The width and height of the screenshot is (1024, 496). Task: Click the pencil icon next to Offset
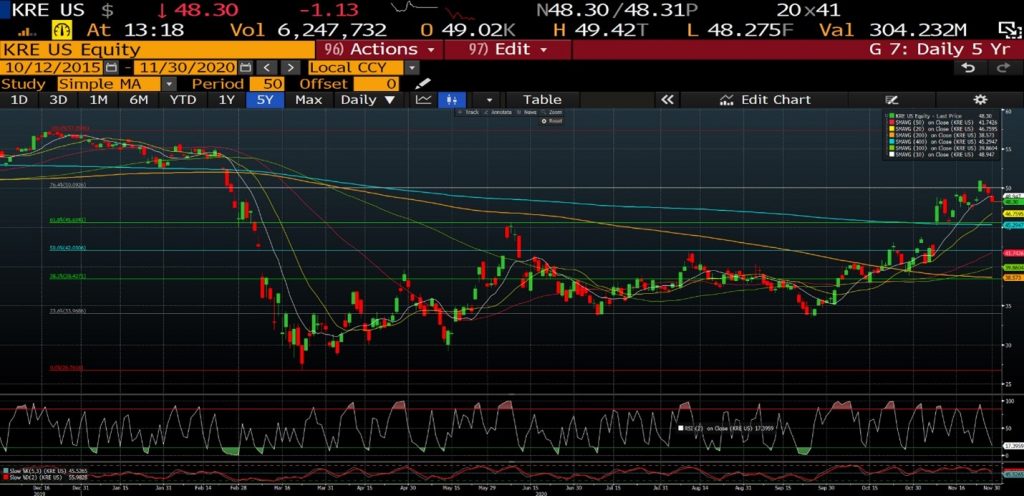(423, 84)
